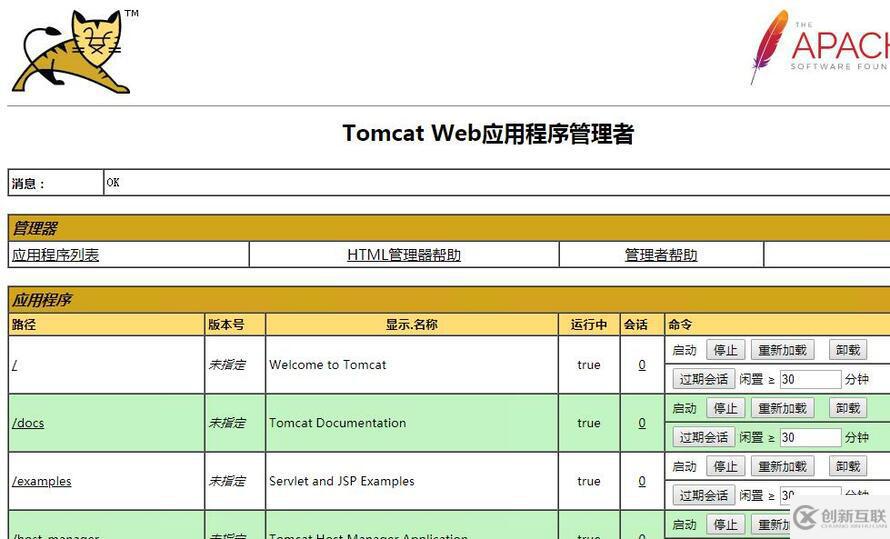Click the Tomcat cat logo

(75, 51)
